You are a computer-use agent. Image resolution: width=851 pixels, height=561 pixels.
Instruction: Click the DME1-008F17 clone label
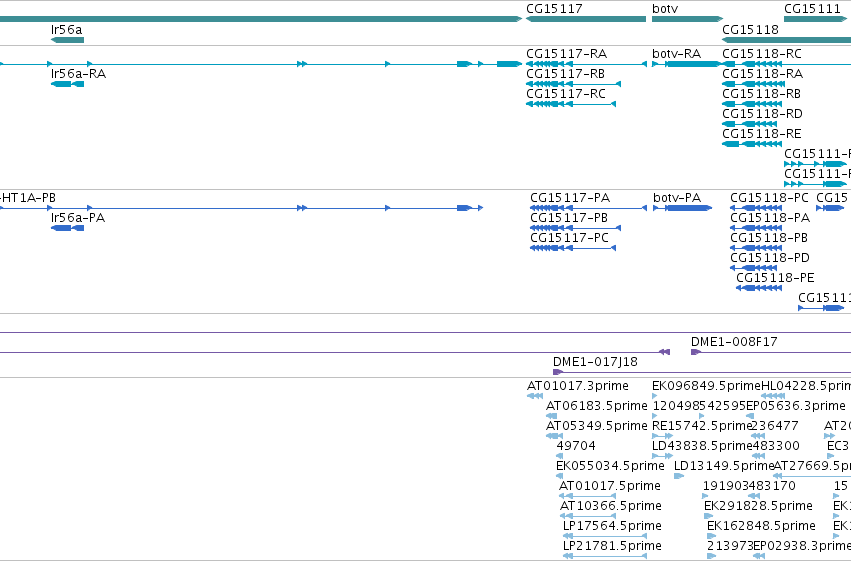tap(734, 342)
